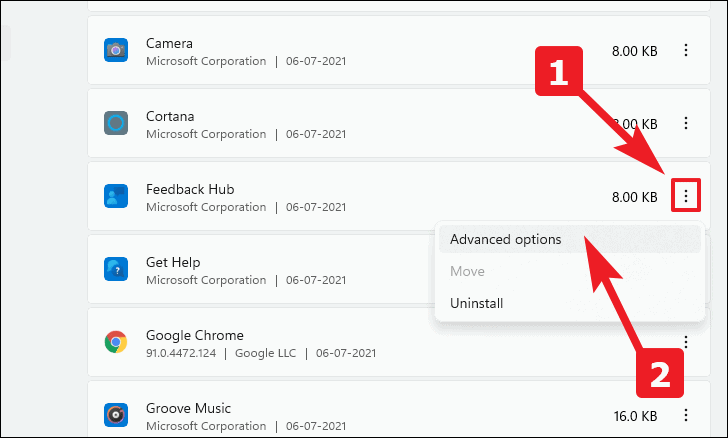Viewport: 728px width, 438px height.
Task: Open the three-dot menu for Cortana
Action: coord(686,123)
